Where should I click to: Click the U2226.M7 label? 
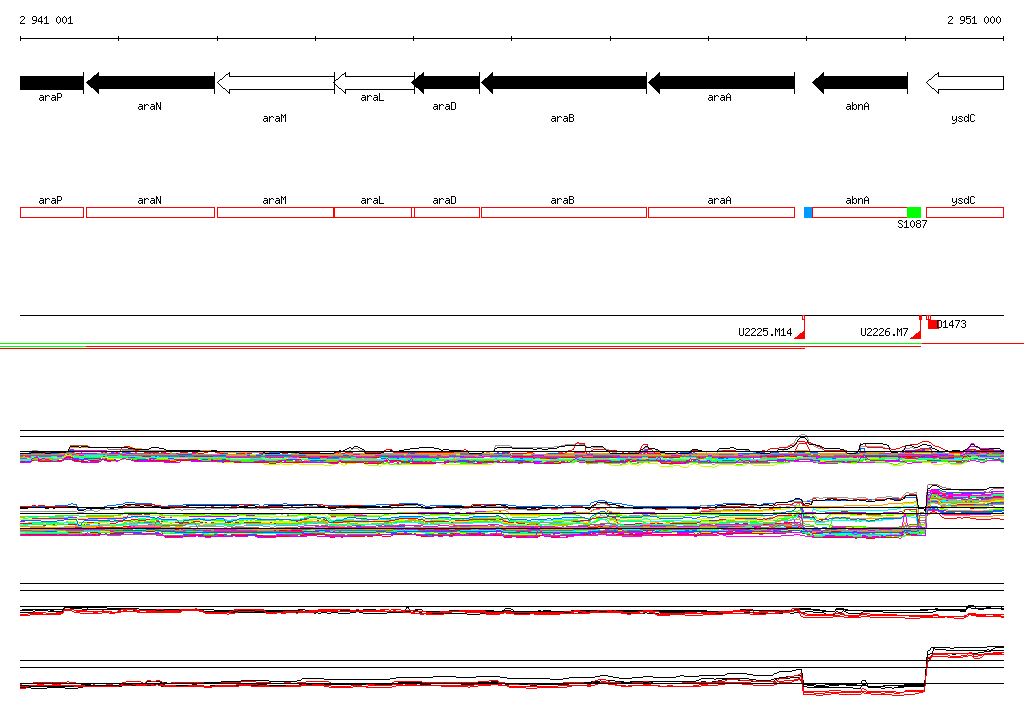pos(884,332)
